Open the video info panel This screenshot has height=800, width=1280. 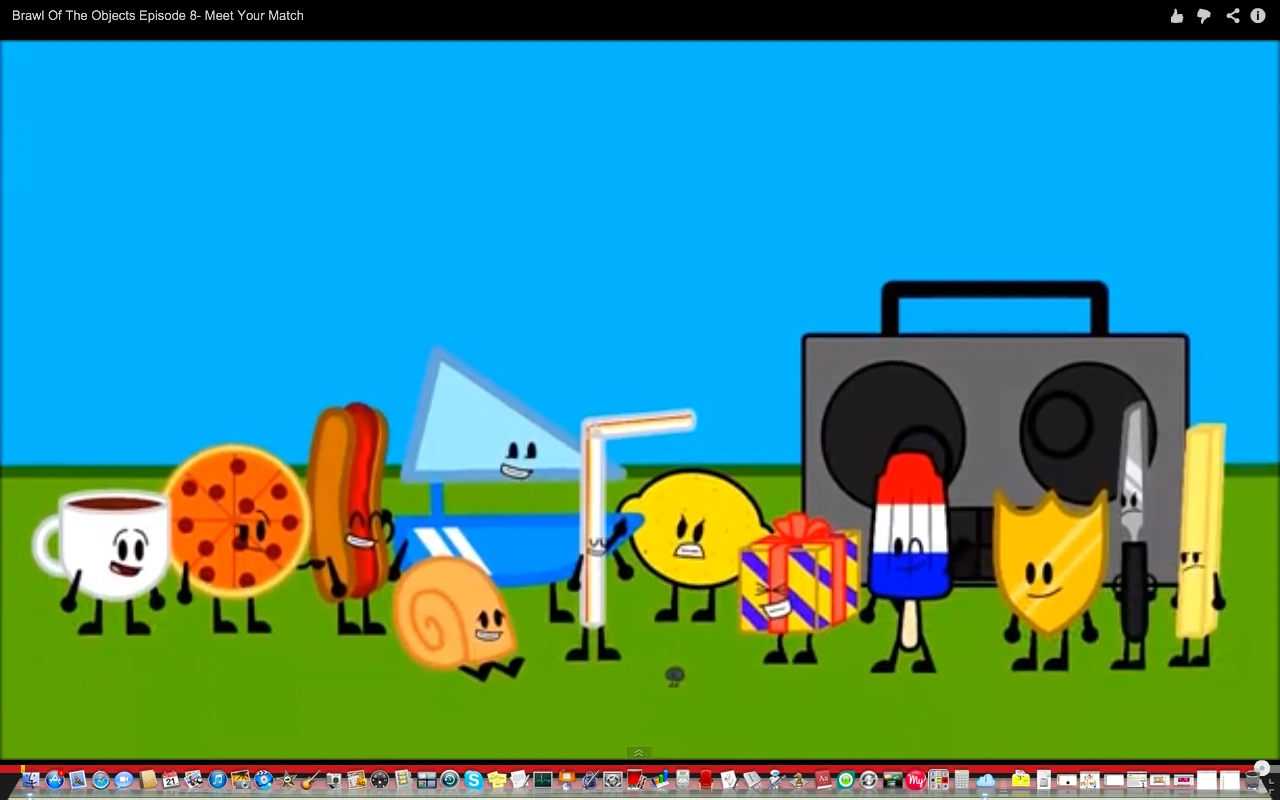(1257, 15)
